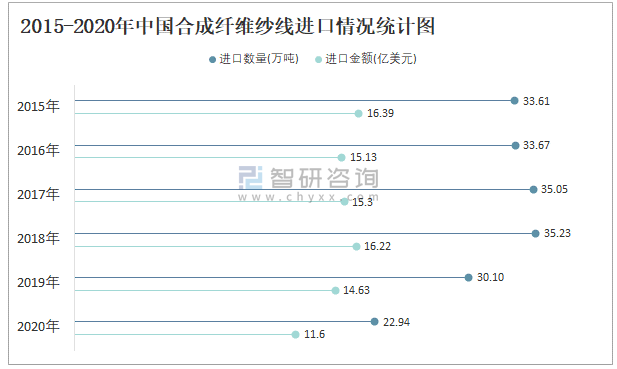Select the 2015年 axis label

click(38, 106)
